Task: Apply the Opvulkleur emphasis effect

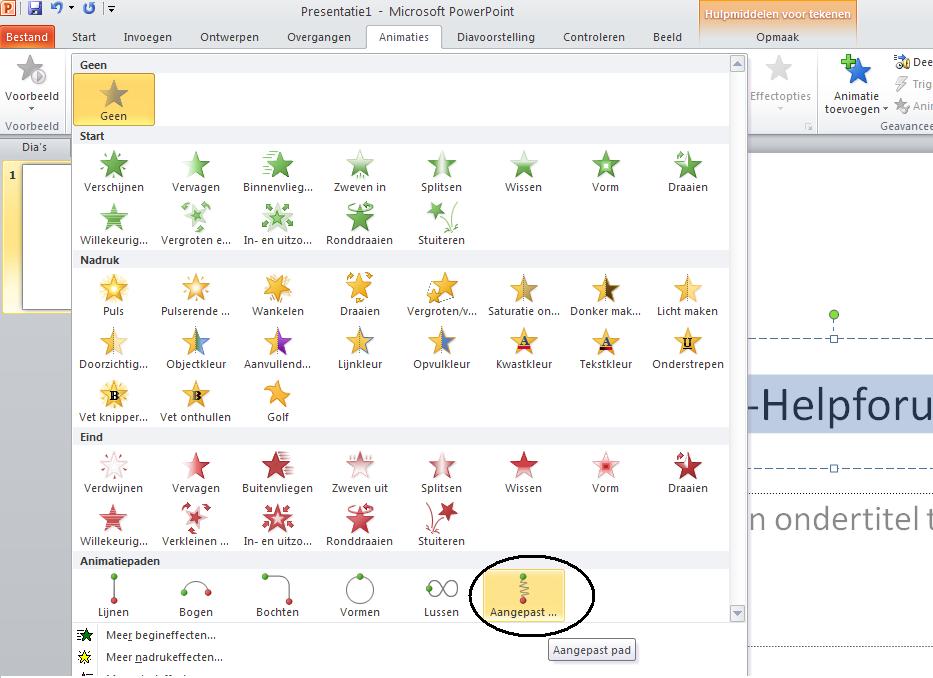Action: click(x=441, y=348)
